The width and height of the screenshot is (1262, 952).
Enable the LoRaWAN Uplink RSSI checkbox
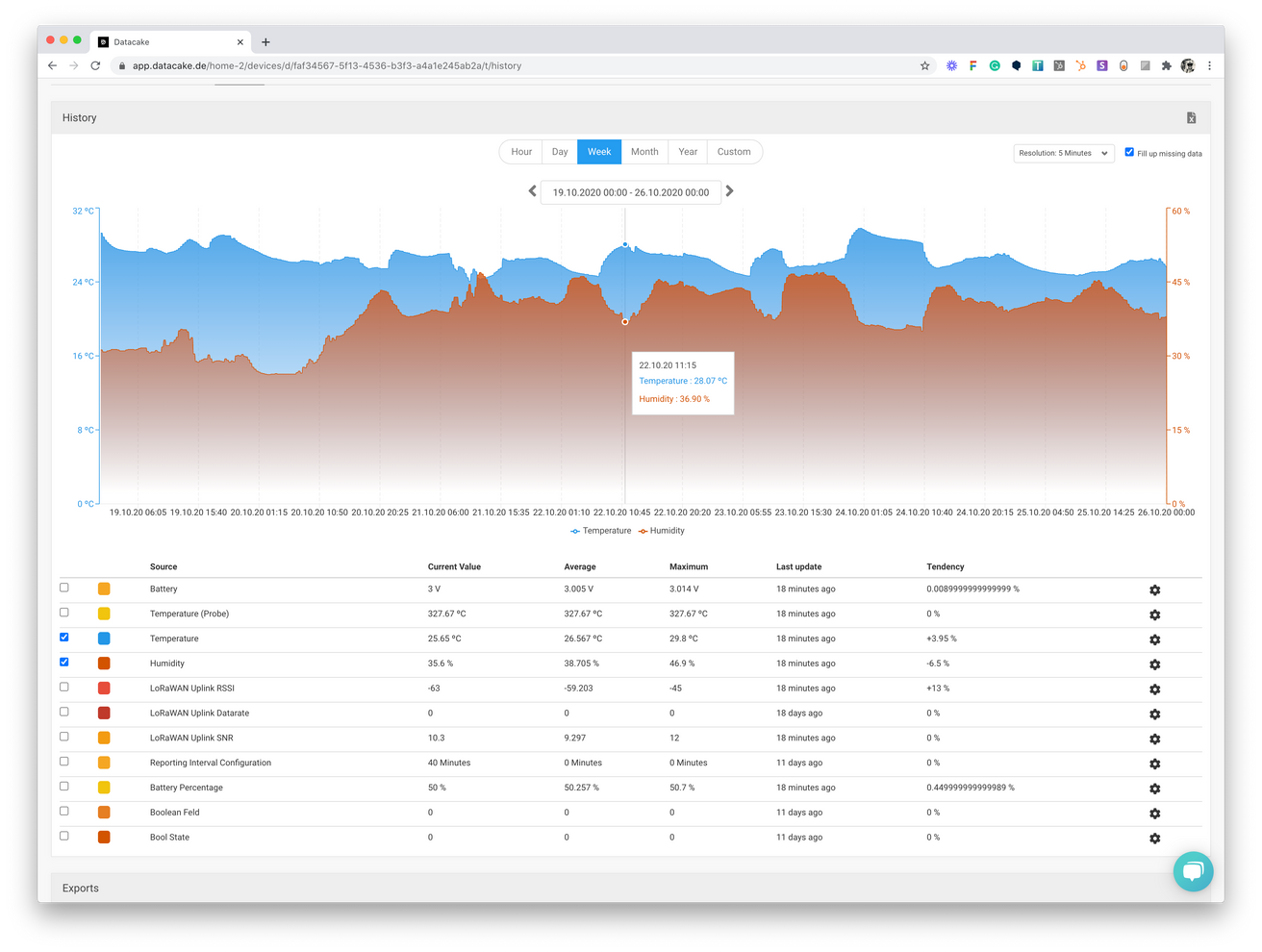click(63, 687)
